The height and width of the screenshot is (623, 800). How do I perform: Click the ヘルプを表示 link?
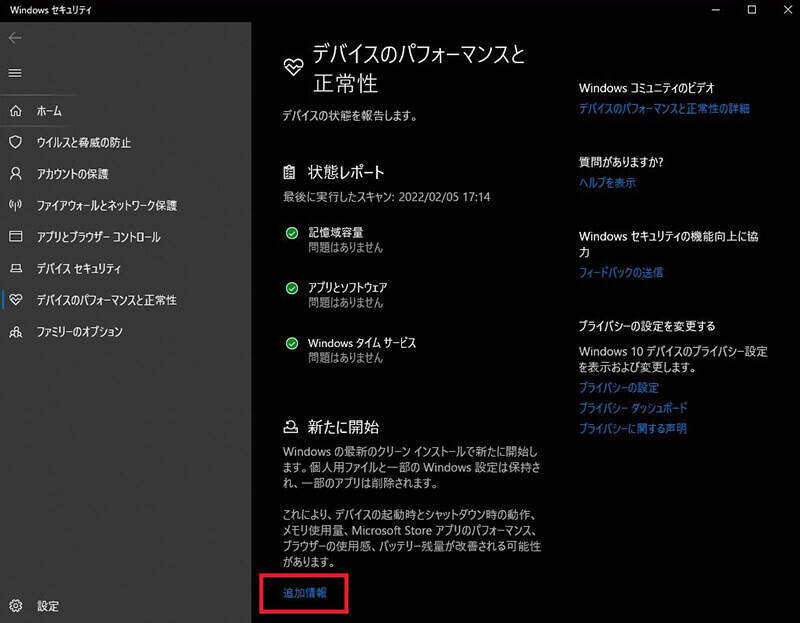607,183
